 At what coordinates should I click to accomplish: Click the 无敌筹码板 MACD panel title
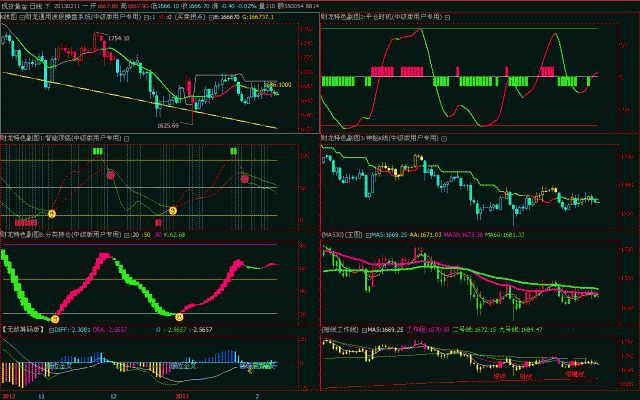(x=22, y=330)
